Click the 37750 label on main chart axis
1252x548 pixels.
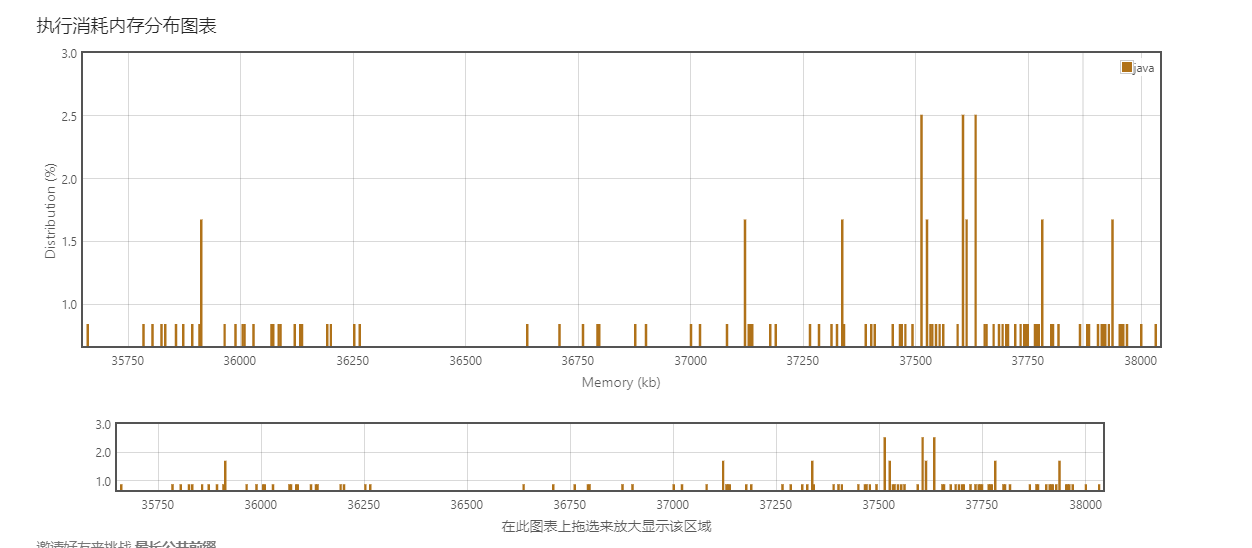click(x=1028, y=361)
